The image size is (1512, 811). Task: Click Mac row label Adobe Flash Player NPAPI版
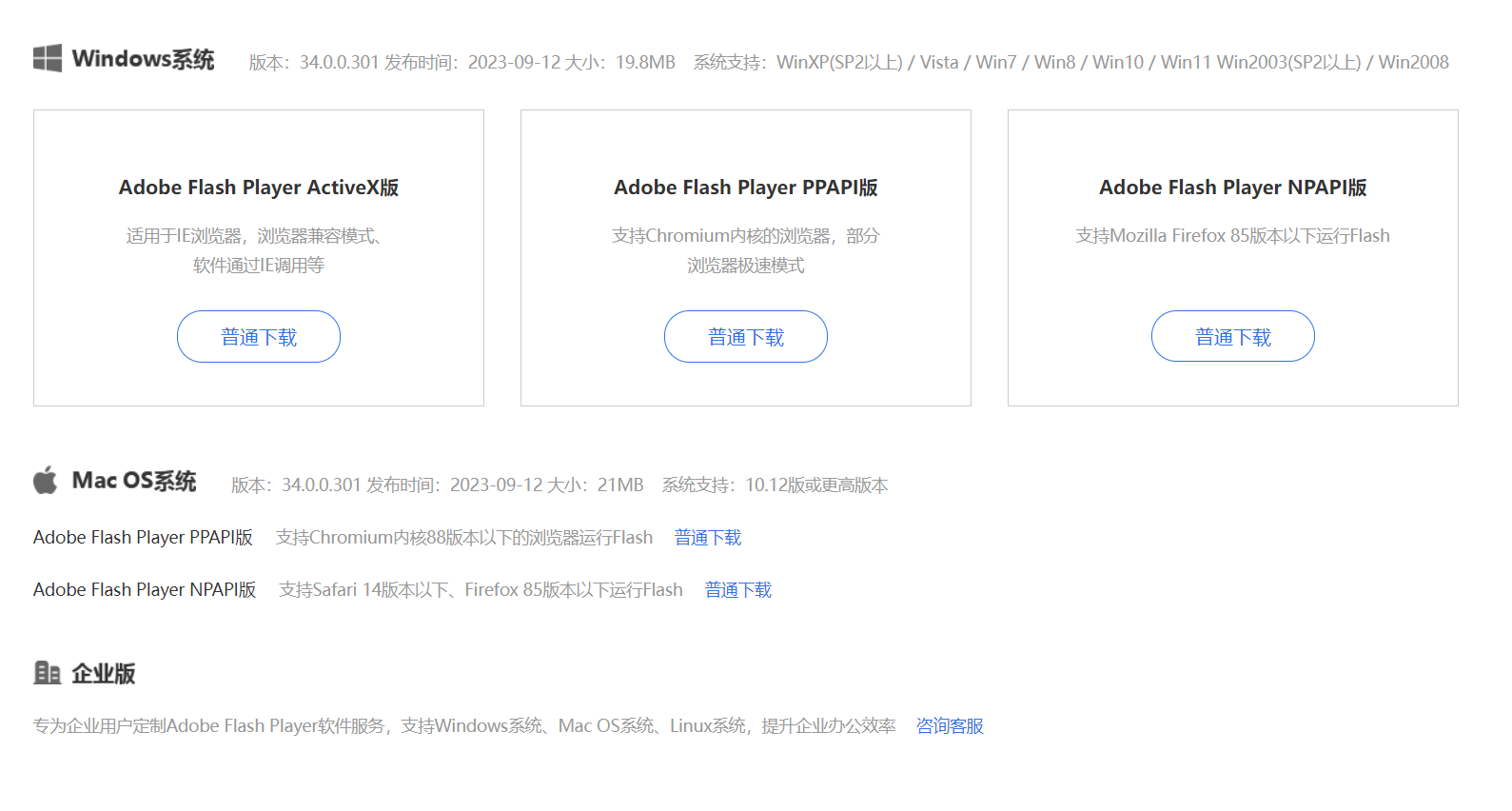(x=145, y=590)
